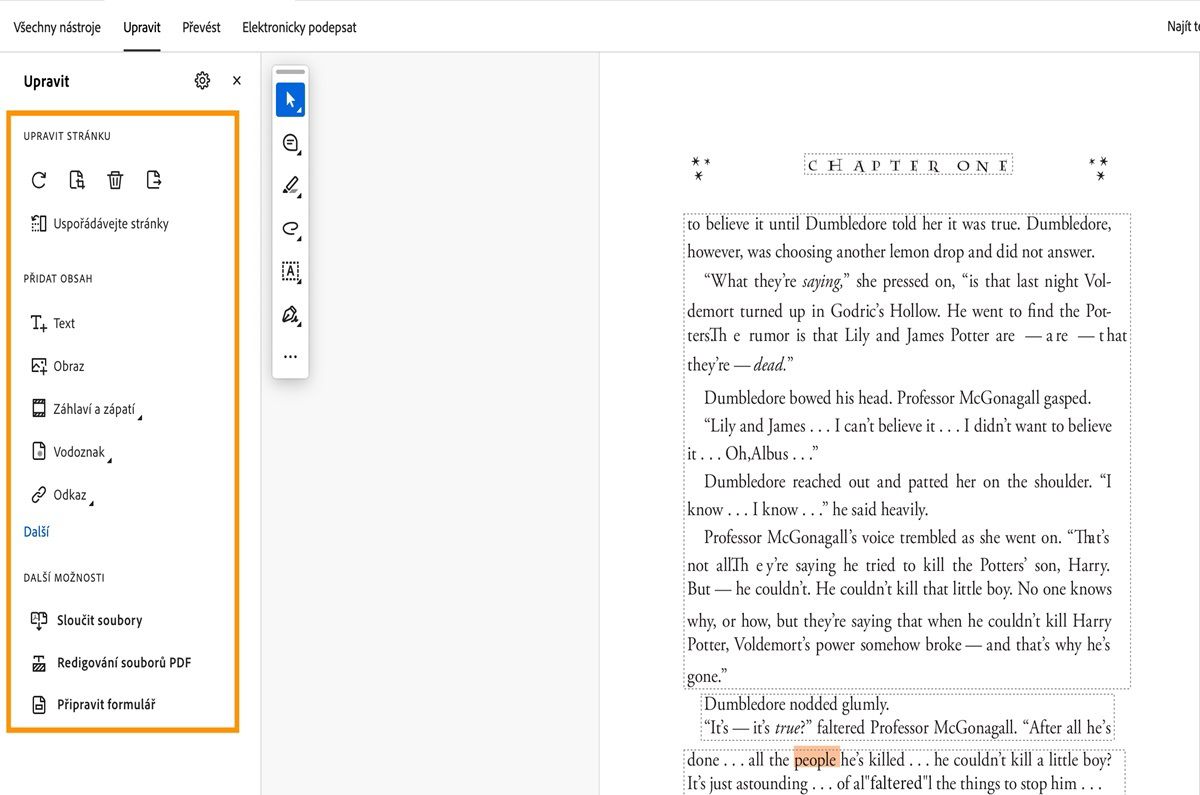This screenshot has width=1200, height=795.
Task: Click the line 'Dumbledore bowed his head'
Action: tap(897, 398)
